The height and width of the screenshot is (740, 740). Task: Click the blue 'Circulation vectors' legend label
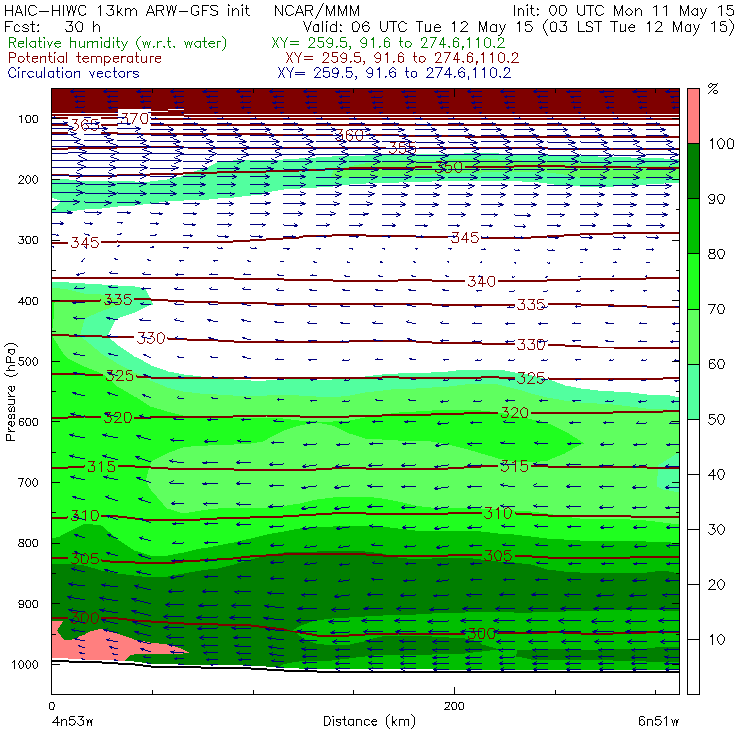(74, 73)
